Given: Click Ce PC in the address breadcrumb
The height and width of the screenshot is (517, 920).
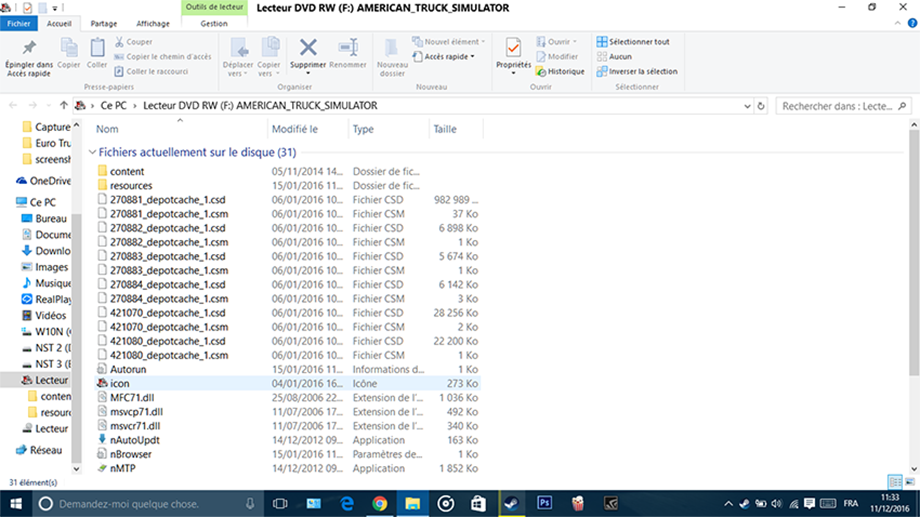Looking at the screenshot, I should [x=113, y=106].
